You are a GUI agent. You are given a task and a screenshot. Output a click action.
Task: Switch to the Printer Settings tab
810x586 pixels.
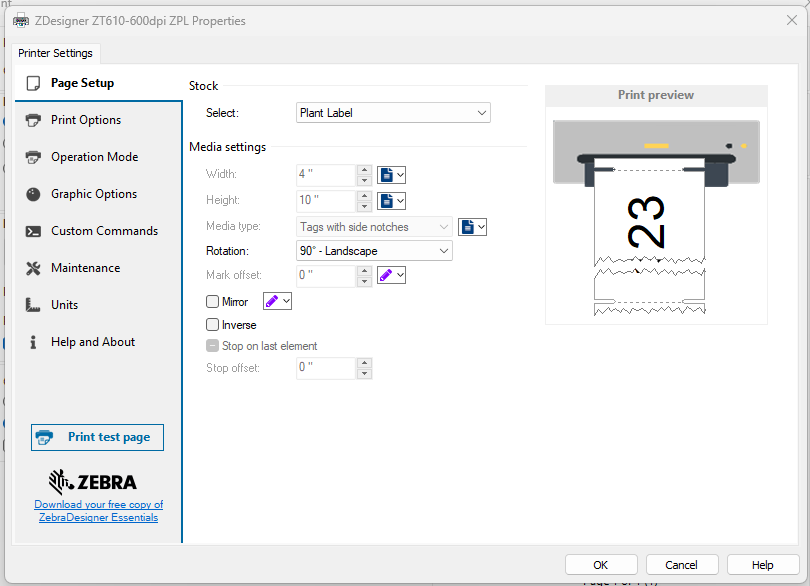click(x=55, y=53)
